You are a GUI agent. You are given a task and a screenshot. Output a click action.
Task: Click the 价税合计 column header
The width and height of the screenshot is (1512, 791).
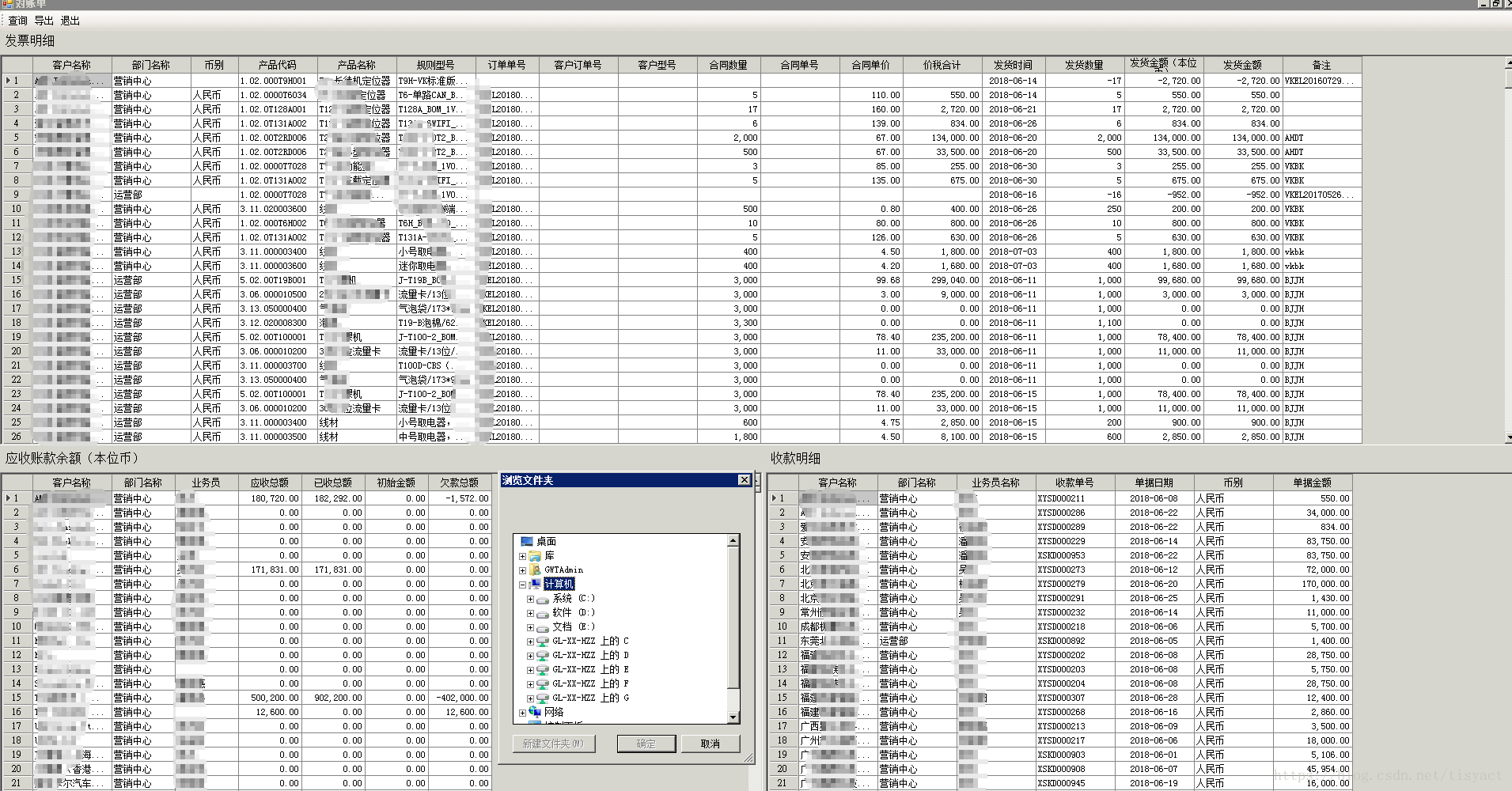(942, 65)
